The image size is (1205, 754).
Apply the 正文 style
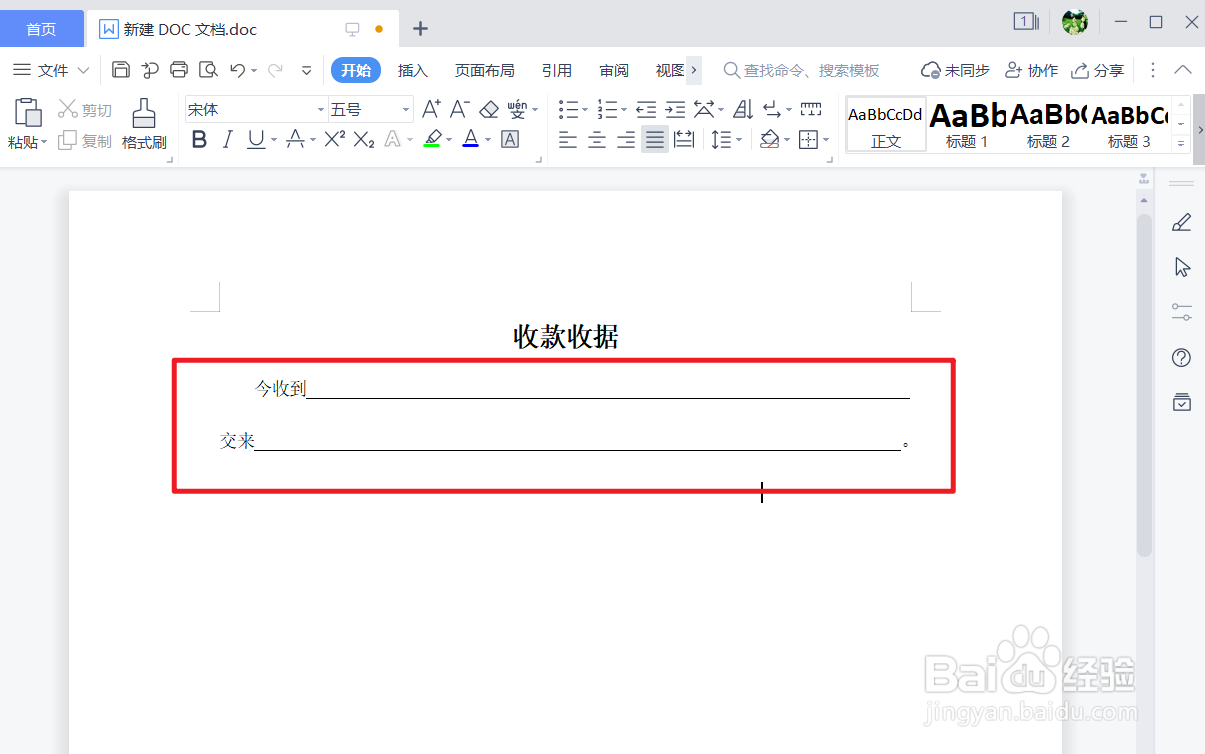click(x=886, y=124)
